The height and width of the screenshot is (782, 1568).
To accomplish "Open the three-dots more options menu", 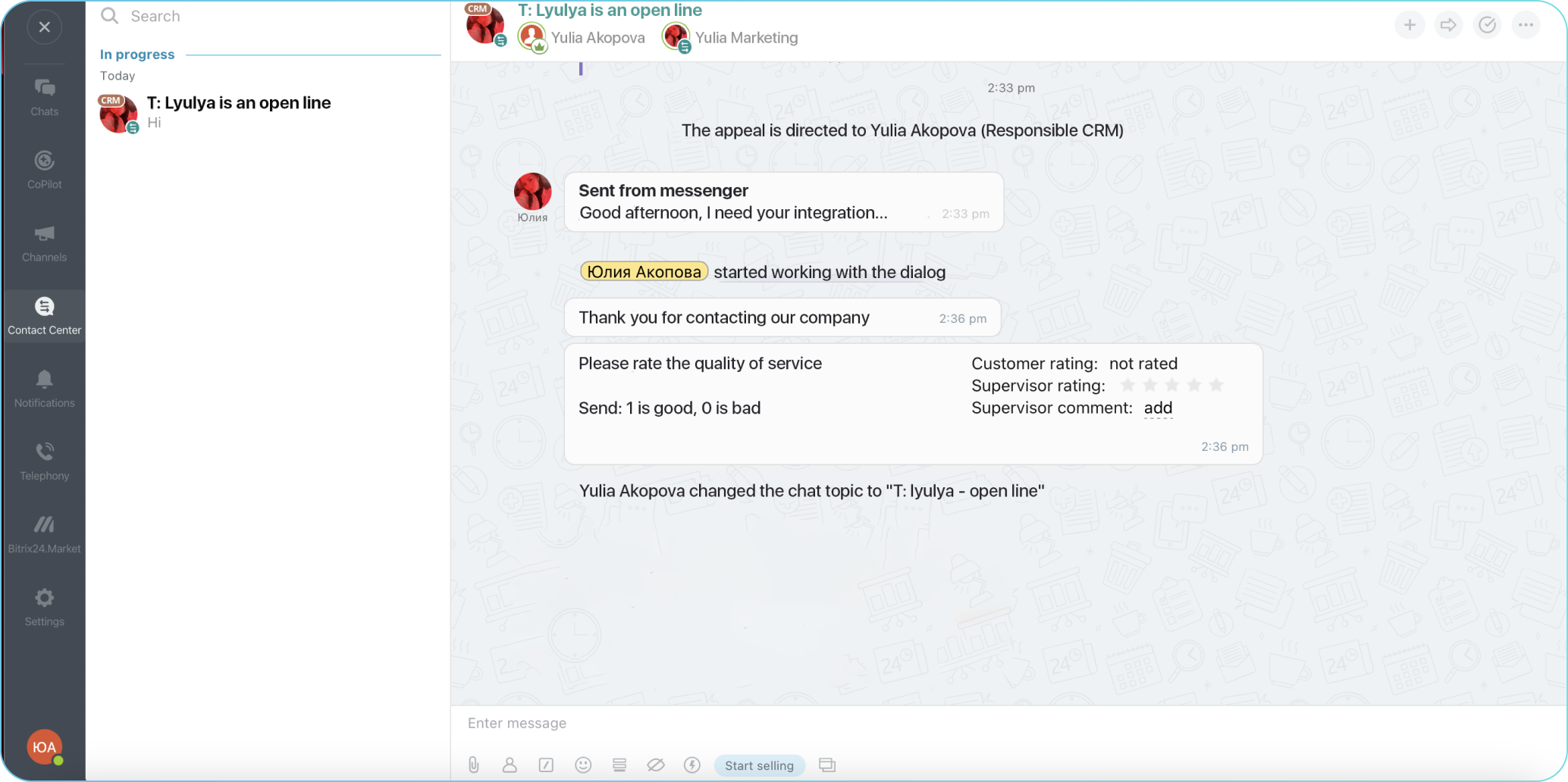I will coord(1526,25).
